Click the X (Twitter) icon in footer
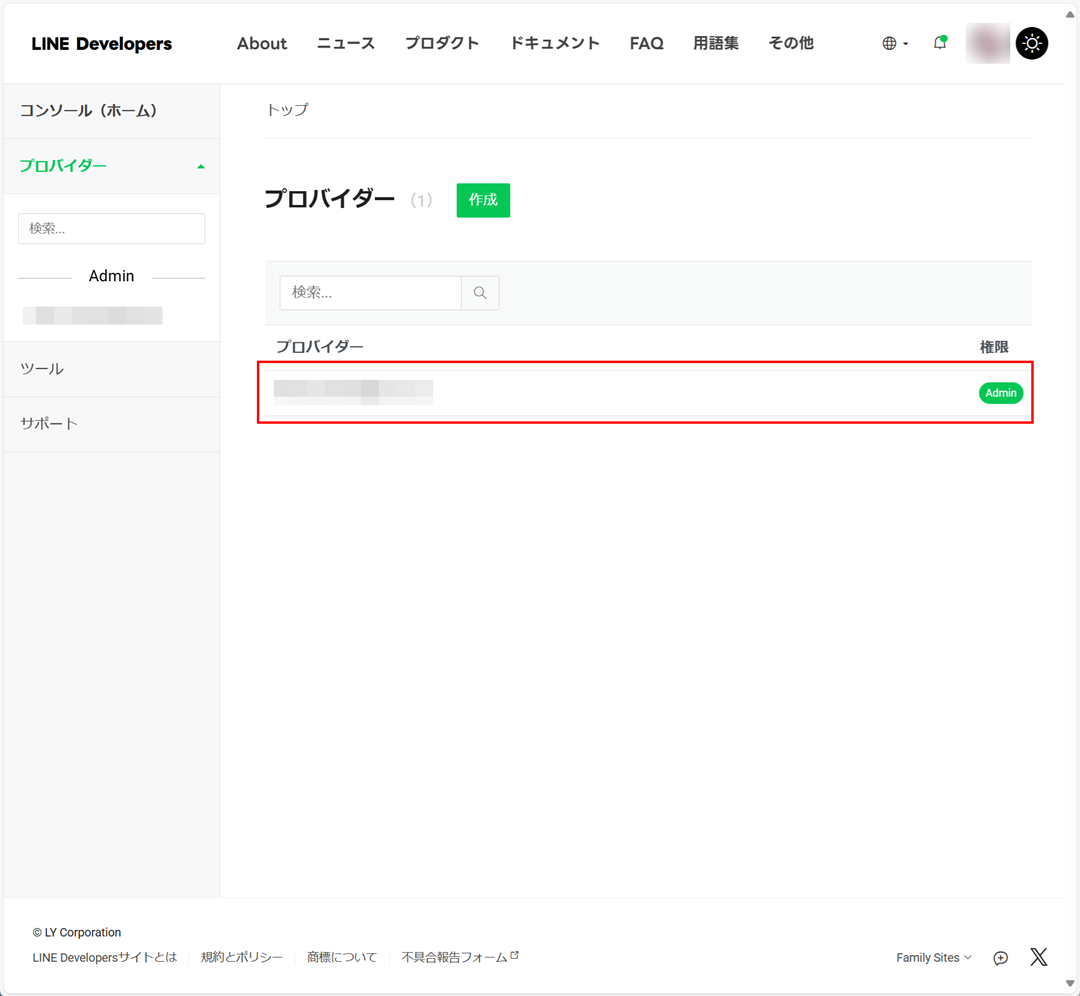Viewport: 1080px width, 996px height. pyautogui.click(x=1038, y=957)
